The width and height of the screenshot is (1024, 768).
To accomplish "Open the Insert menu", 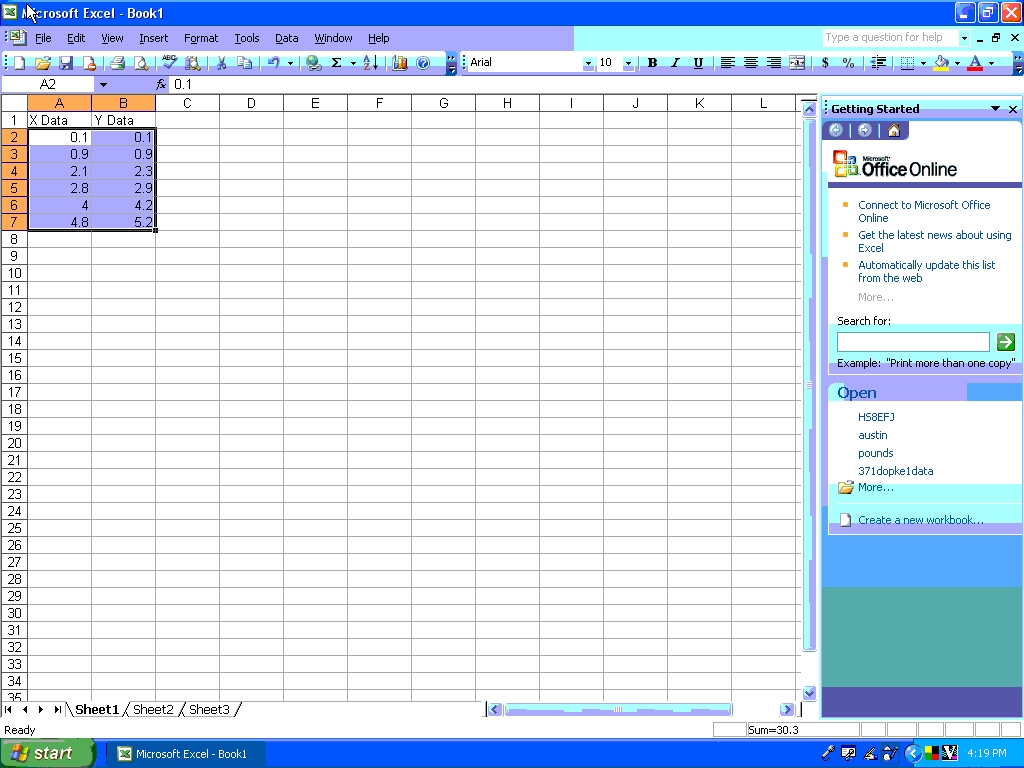I will coord(153,38).
